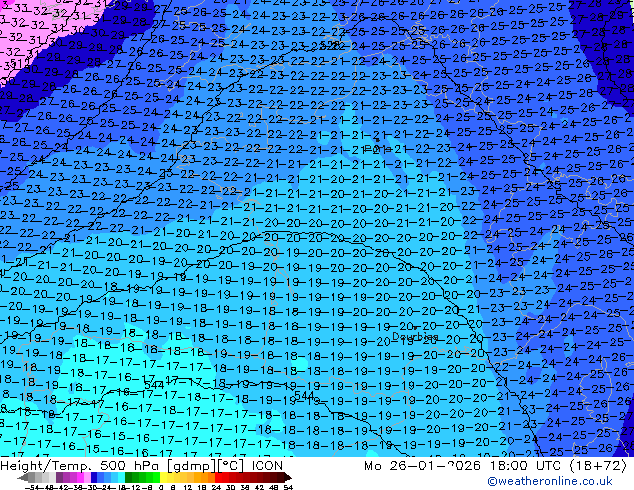
Task: Click the yellow 0 degree legend swatch
Action: [163, 477]
